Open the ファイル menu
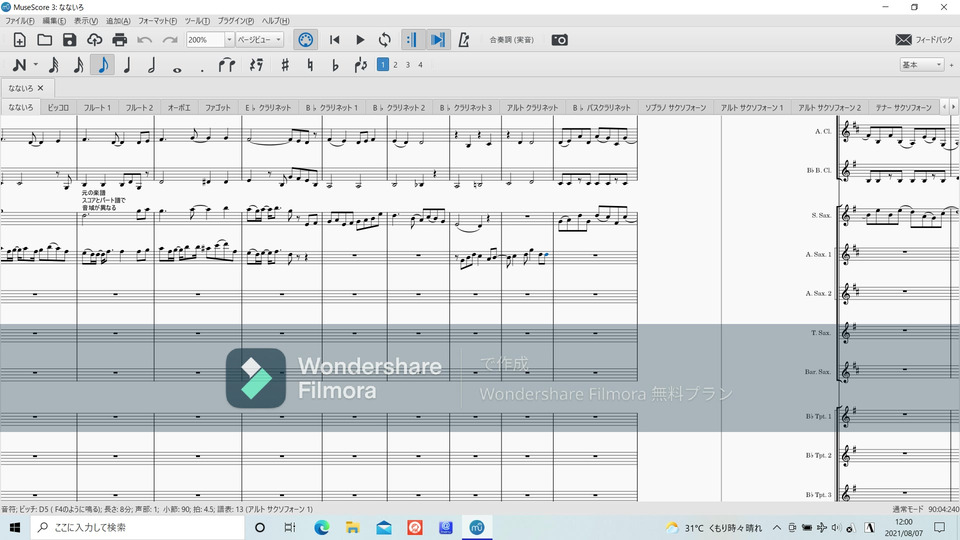Viewport: 960px width, 540px height. coord(20,21)
